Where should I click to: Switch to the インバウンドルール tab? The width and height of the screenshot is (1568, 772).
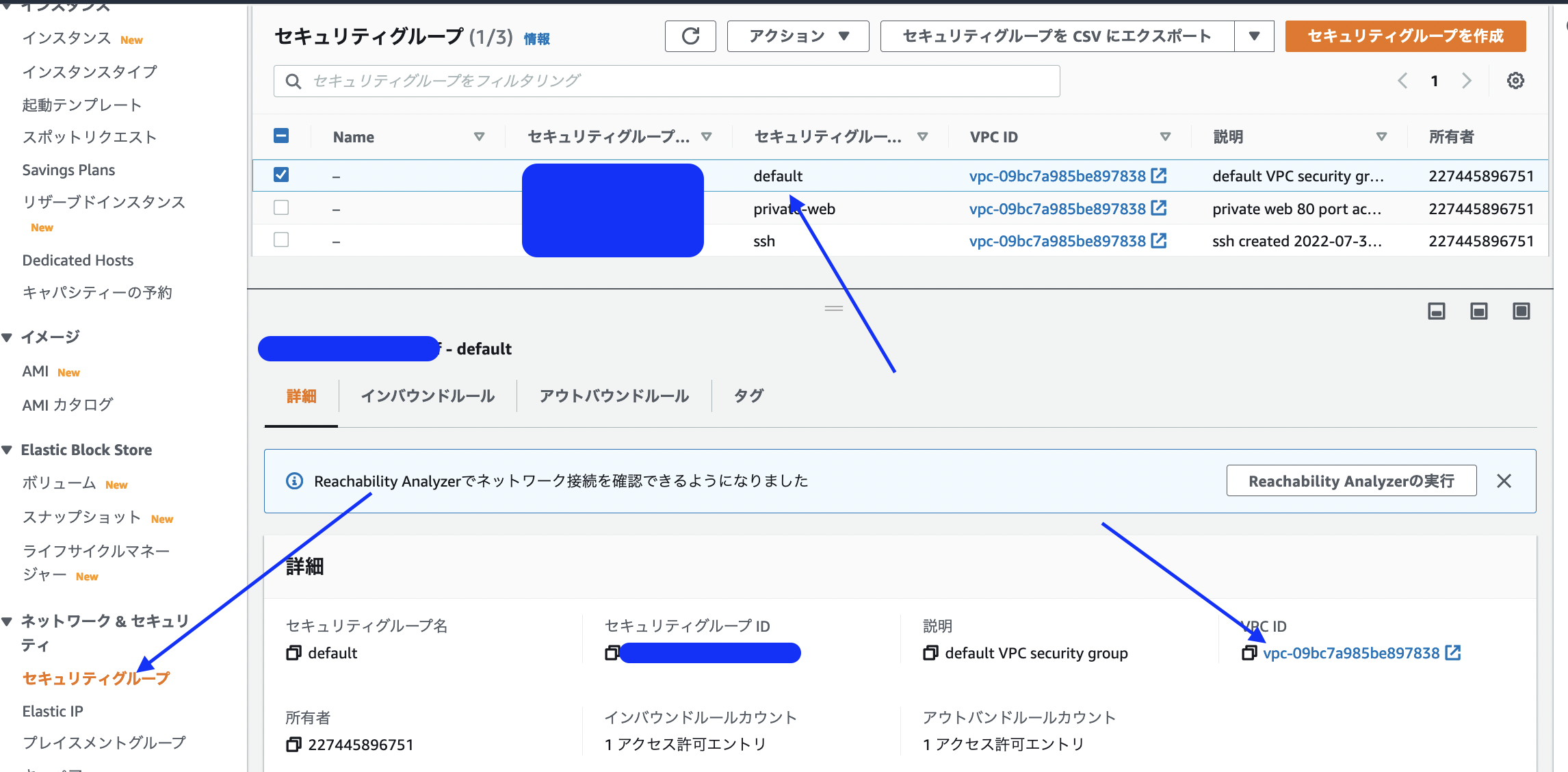pyautogui.click(x=428, y=396)
